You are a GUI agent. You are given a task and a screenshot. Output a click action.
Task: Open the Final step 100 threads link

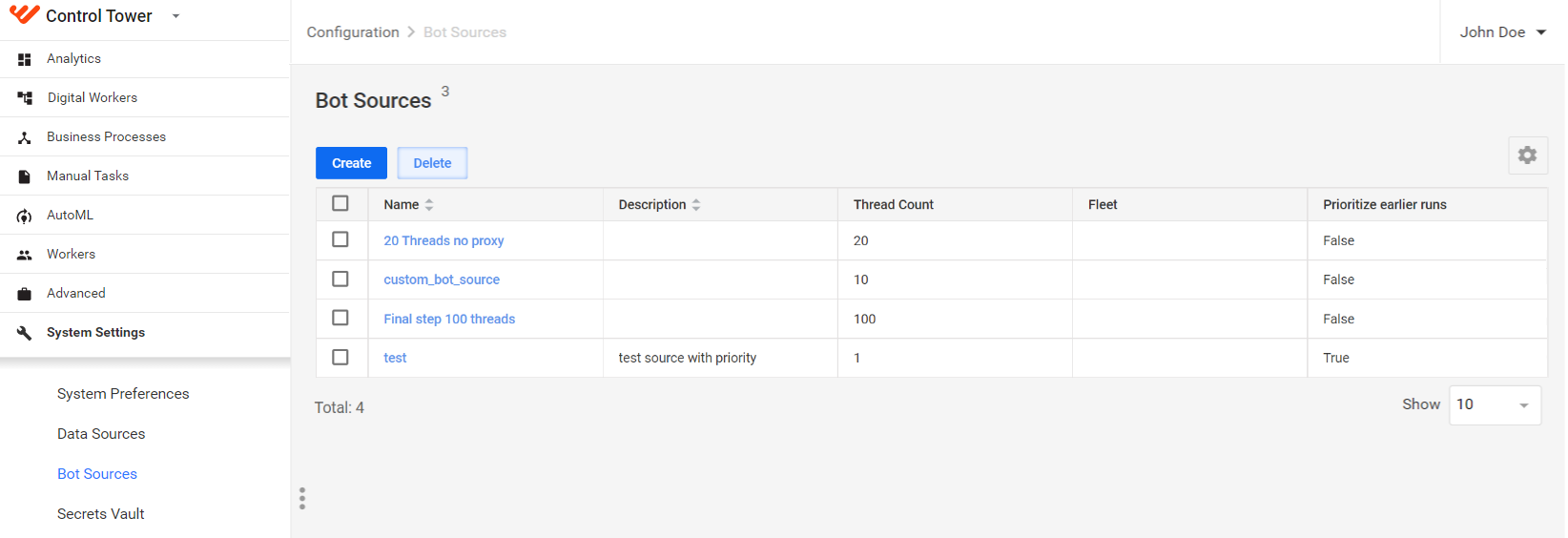449,319
